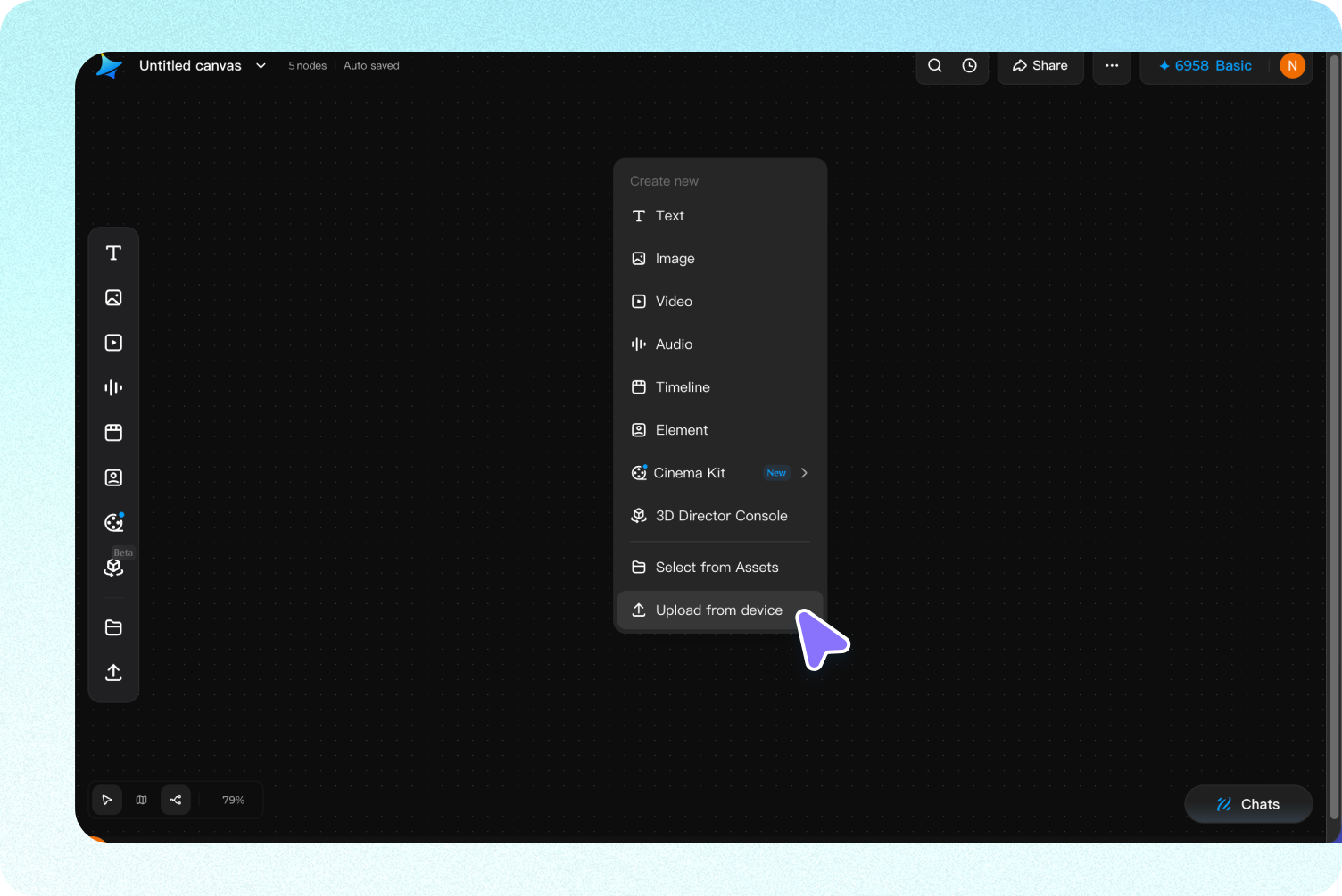Click the Share button

coord(1040,65)
